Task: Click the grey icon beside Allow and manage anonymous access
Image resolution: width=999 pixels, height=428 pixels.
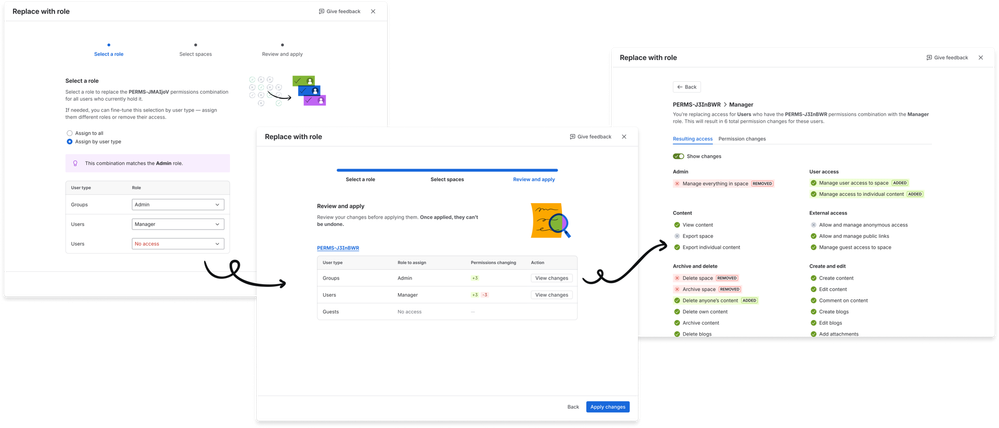Action: 814,225
